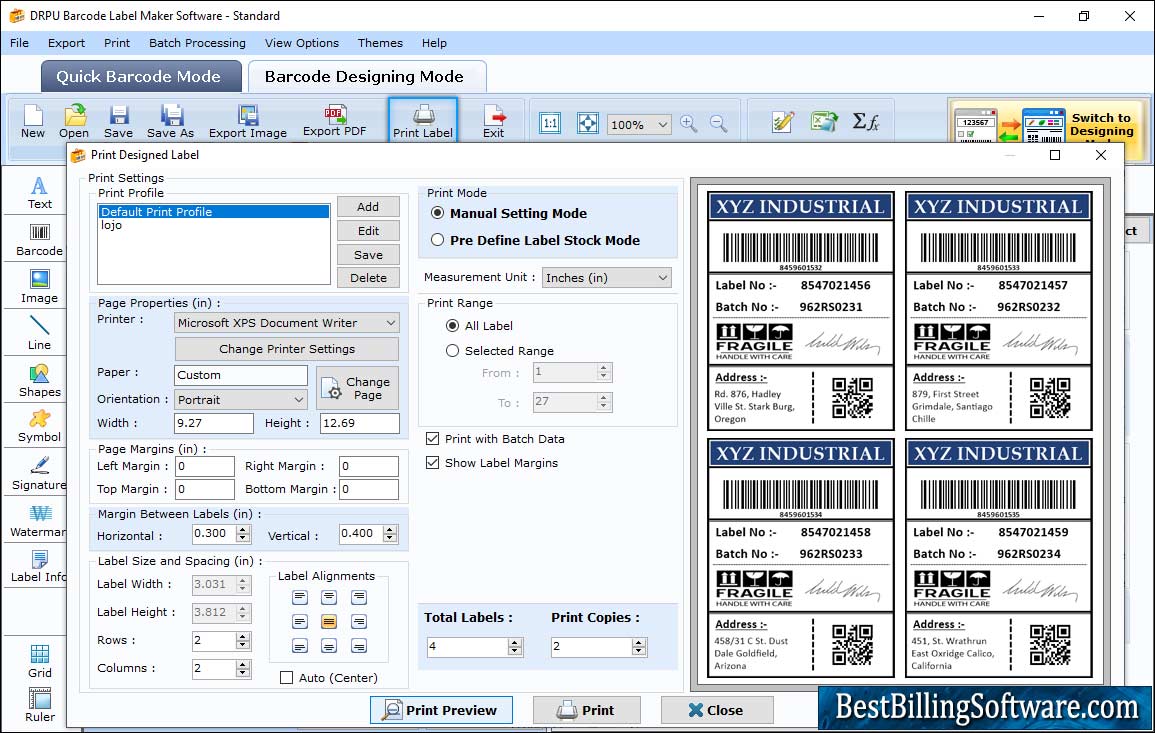
Task: Click the New document icon
Action: (x=32, y=121)
